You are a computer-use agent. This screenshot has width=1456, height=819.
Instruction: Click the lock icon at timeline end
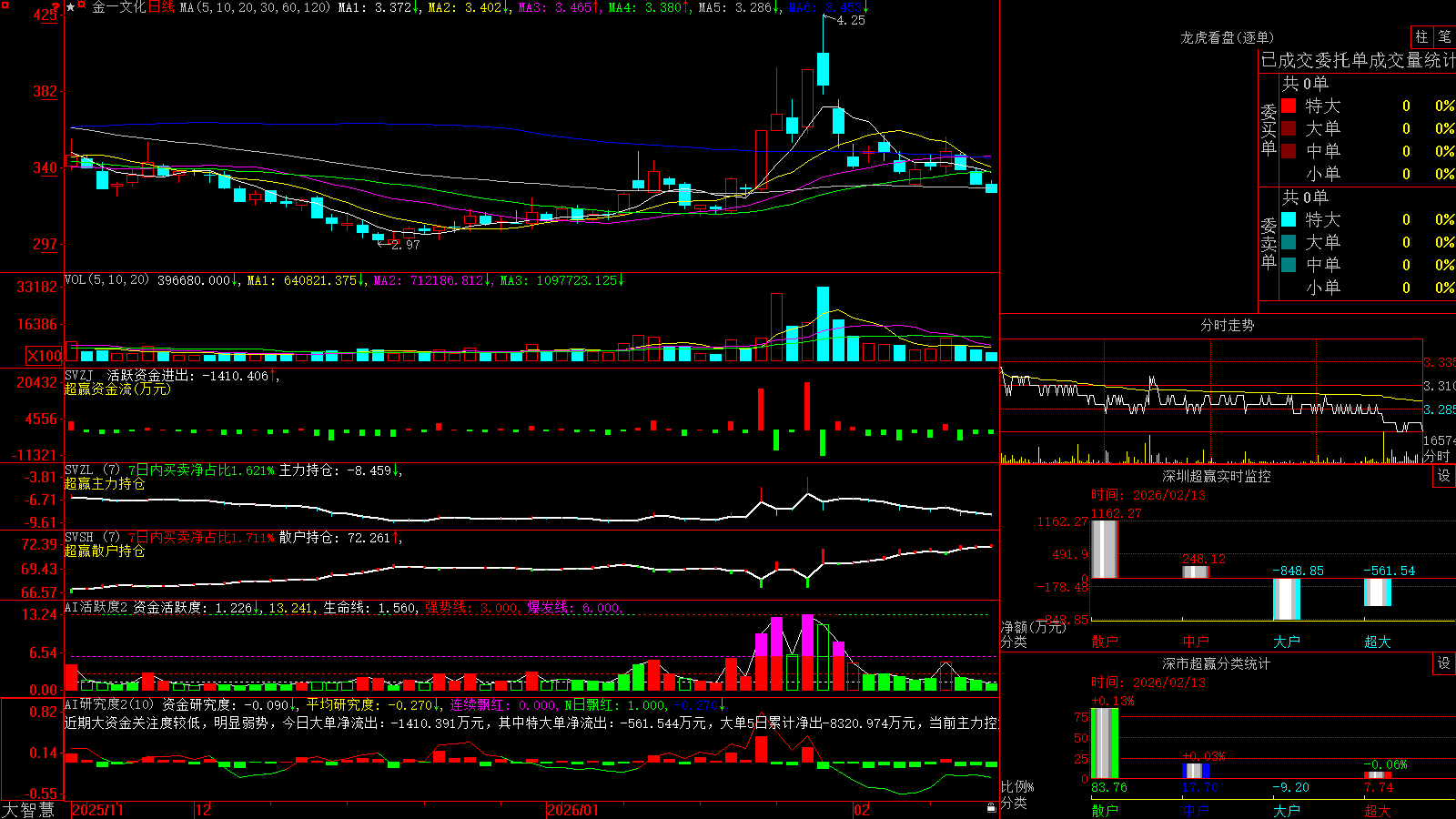pos(991,808)
